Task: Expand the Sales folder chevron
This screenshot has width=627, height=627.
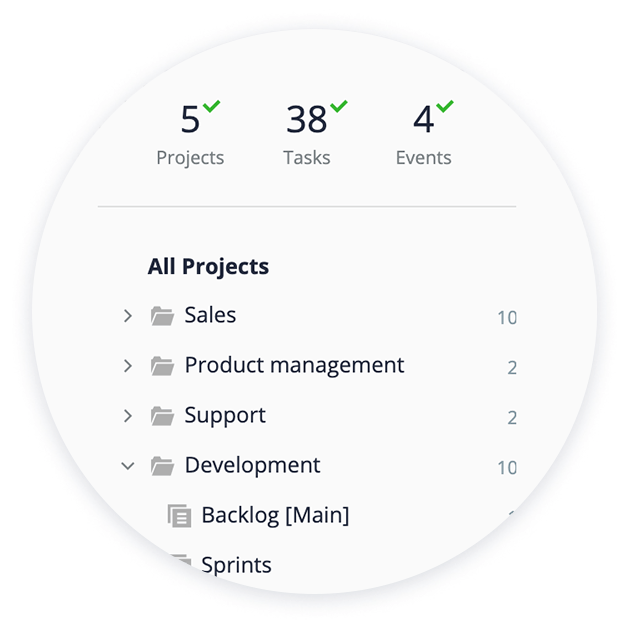Action: click(x=128, y=316)
